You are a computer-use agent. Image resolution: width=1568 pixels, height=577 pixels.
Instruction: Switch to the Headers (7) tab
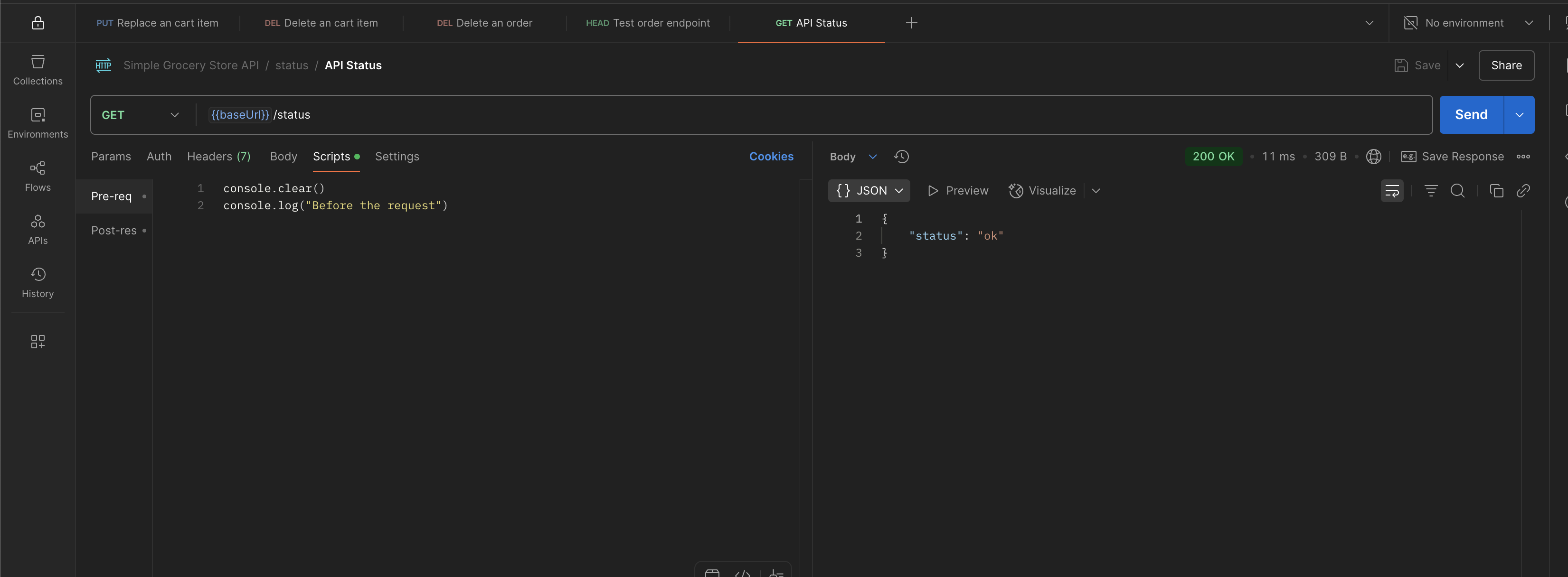(218, 156)
